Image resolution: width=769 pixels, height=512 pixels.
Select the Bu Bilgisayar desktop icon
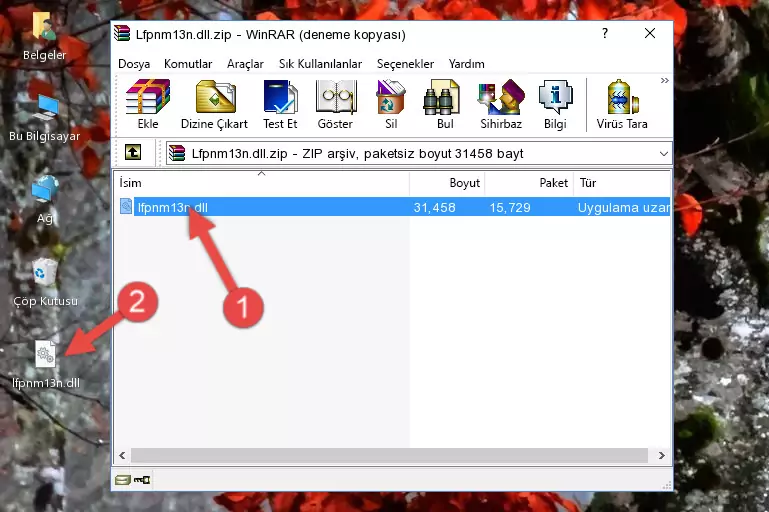click(x=44, y=119)
